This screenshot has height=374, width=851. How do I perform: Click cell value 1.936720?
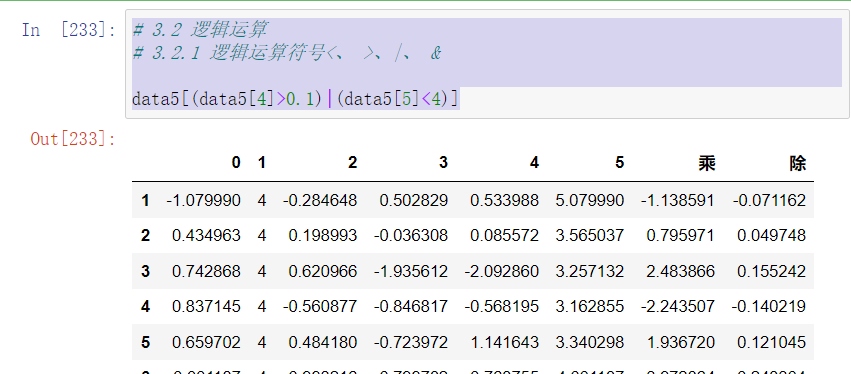(681, 343)
